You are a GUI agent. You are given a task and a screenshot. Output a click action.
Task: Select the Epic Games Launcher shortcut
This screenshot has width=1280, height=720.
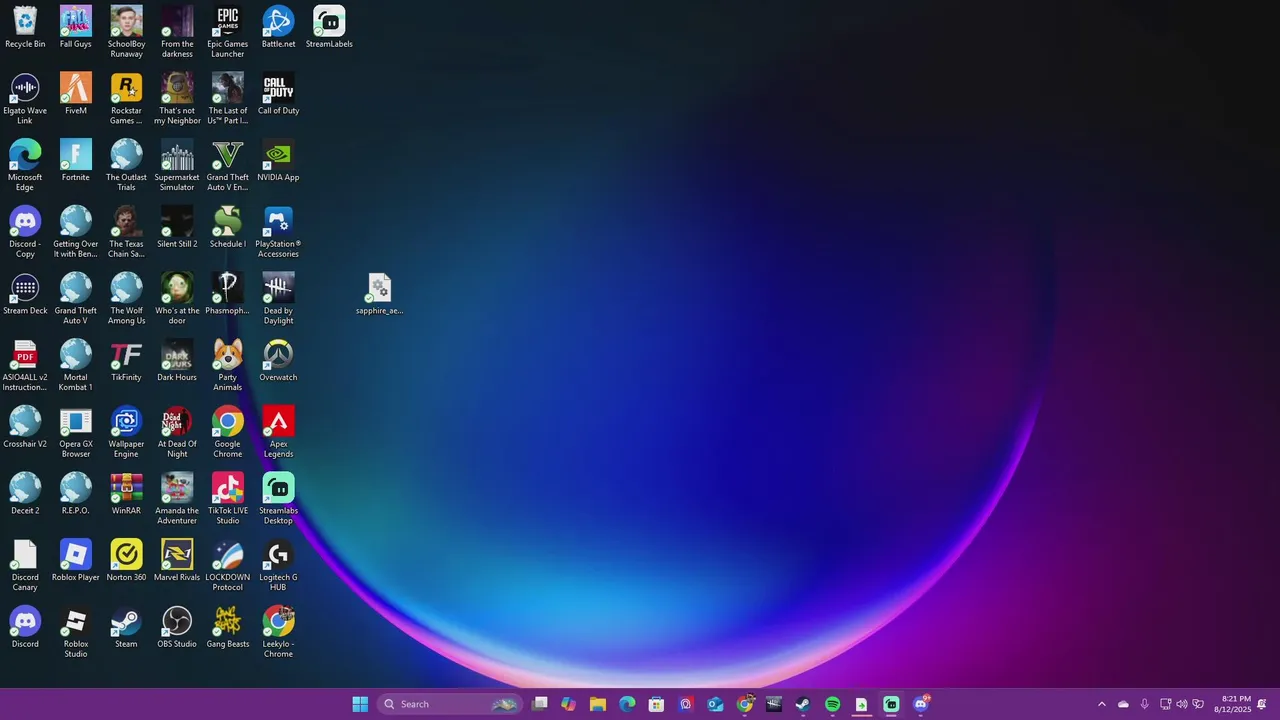228,32
